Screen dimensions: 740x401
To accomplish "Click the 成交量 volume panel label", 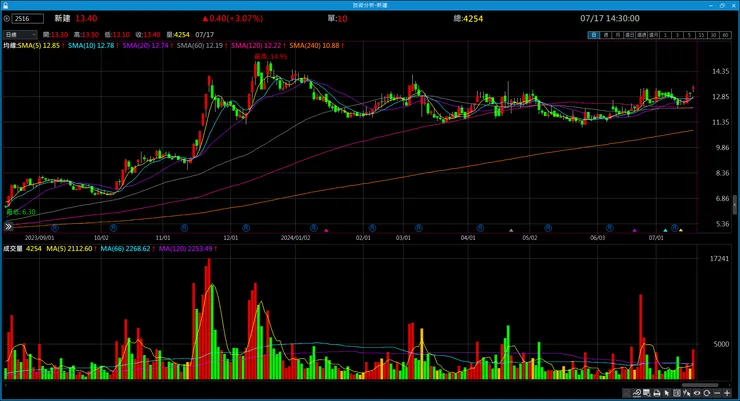I will (x=13, y=248).
